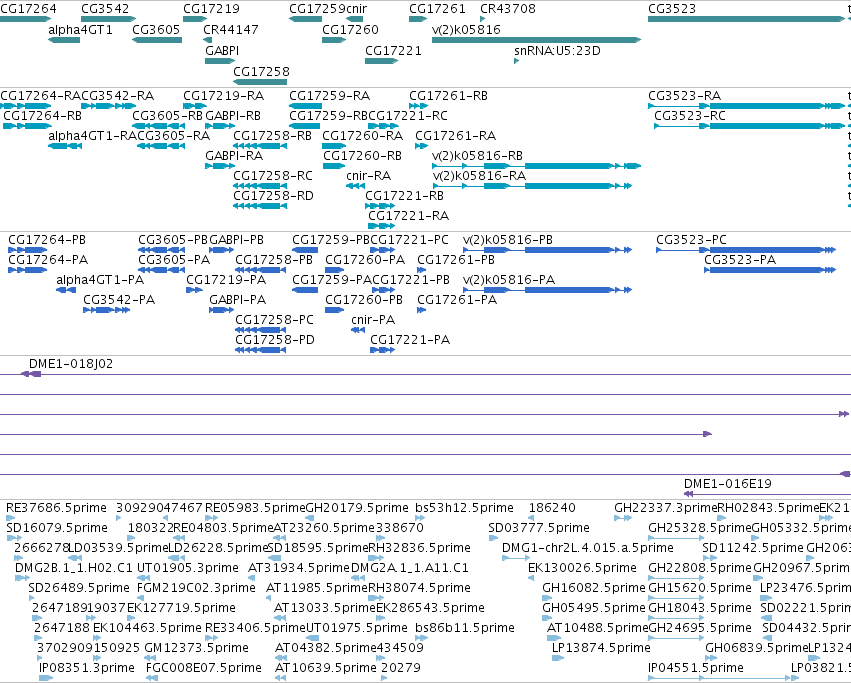Open the GH20179.5prime EST label
The image size is (851, 683).
click(357, 508)
